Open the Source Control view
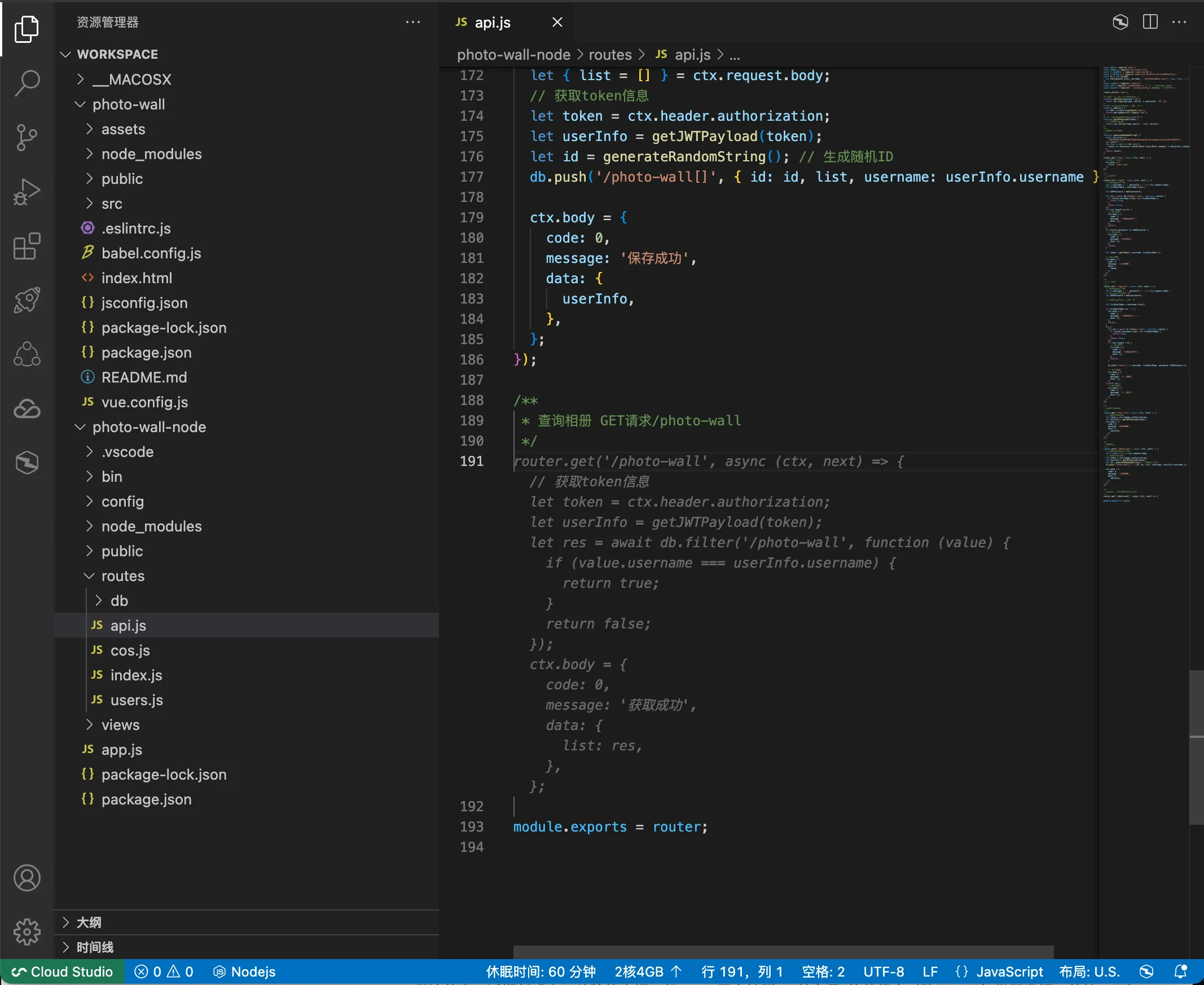Viewport: 1204px width, 985px height. (27, 137)
